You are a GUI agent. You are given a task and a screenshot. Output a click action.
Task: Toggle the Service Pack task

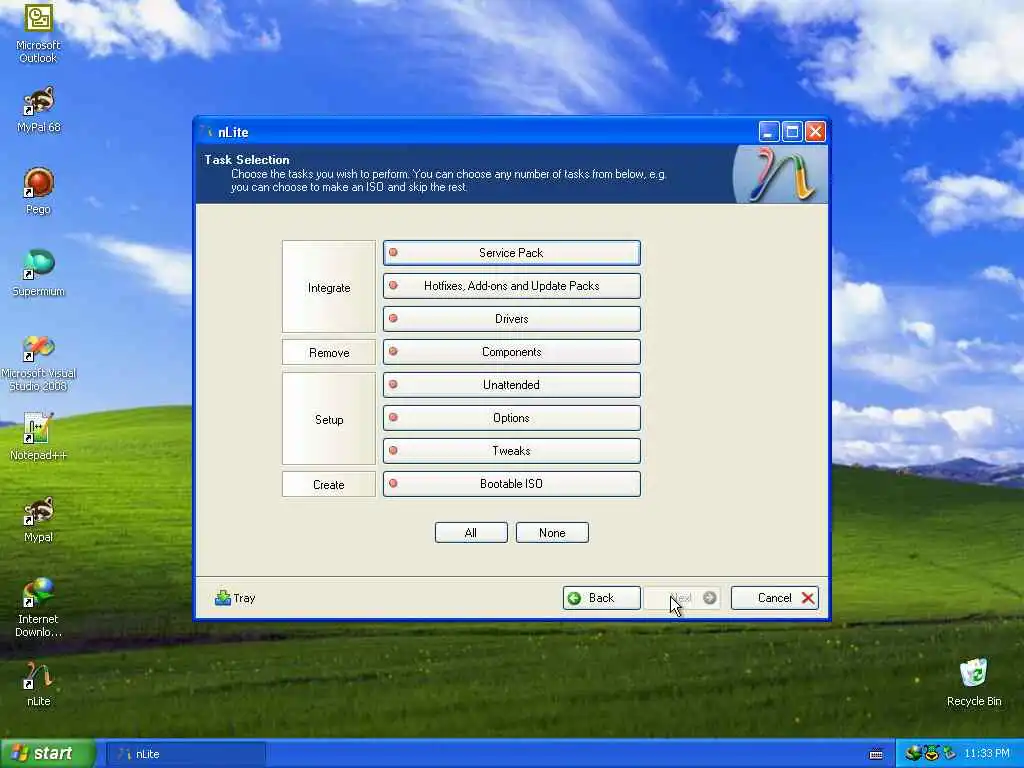[511, 253]
